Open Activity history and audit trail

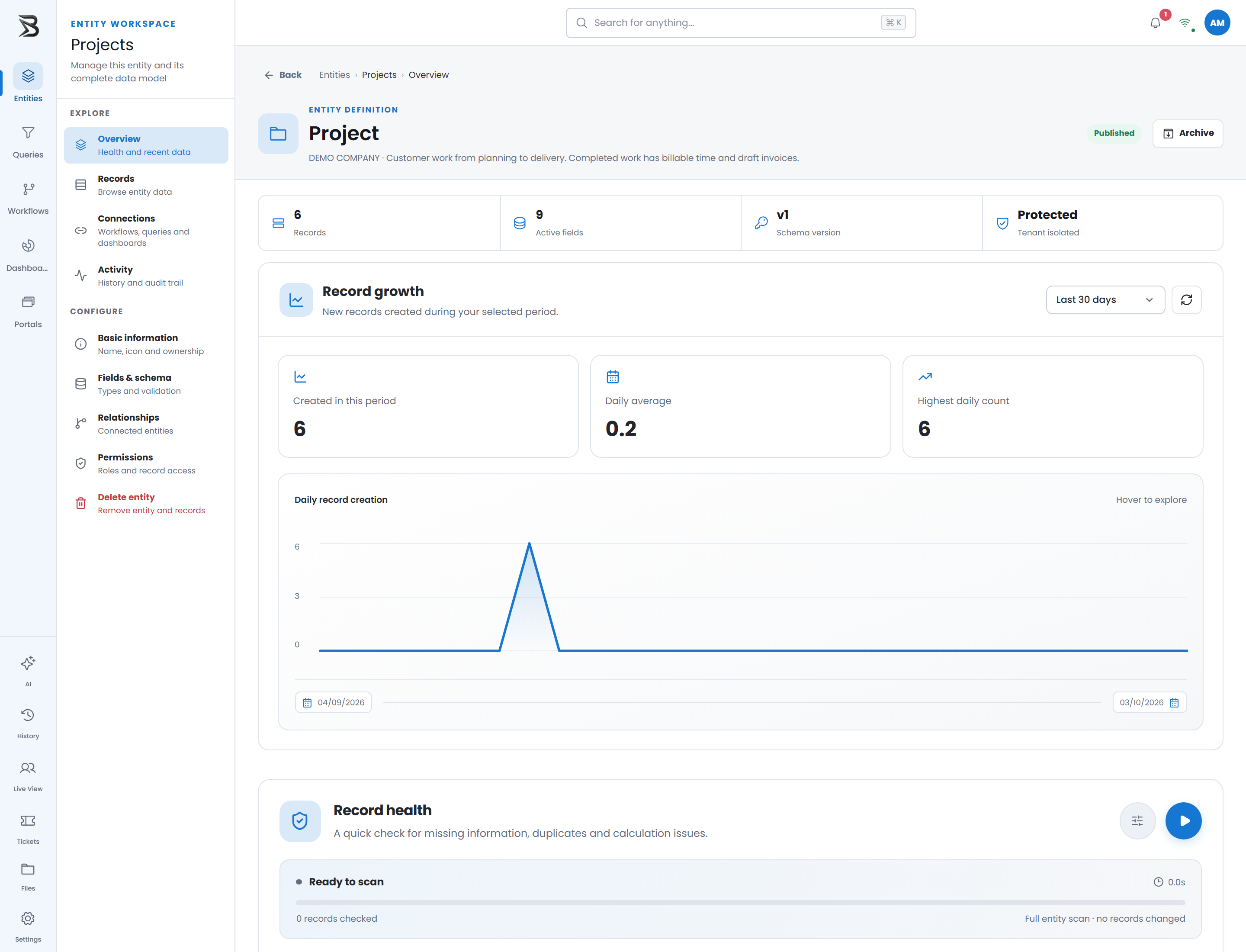(146, 275)
